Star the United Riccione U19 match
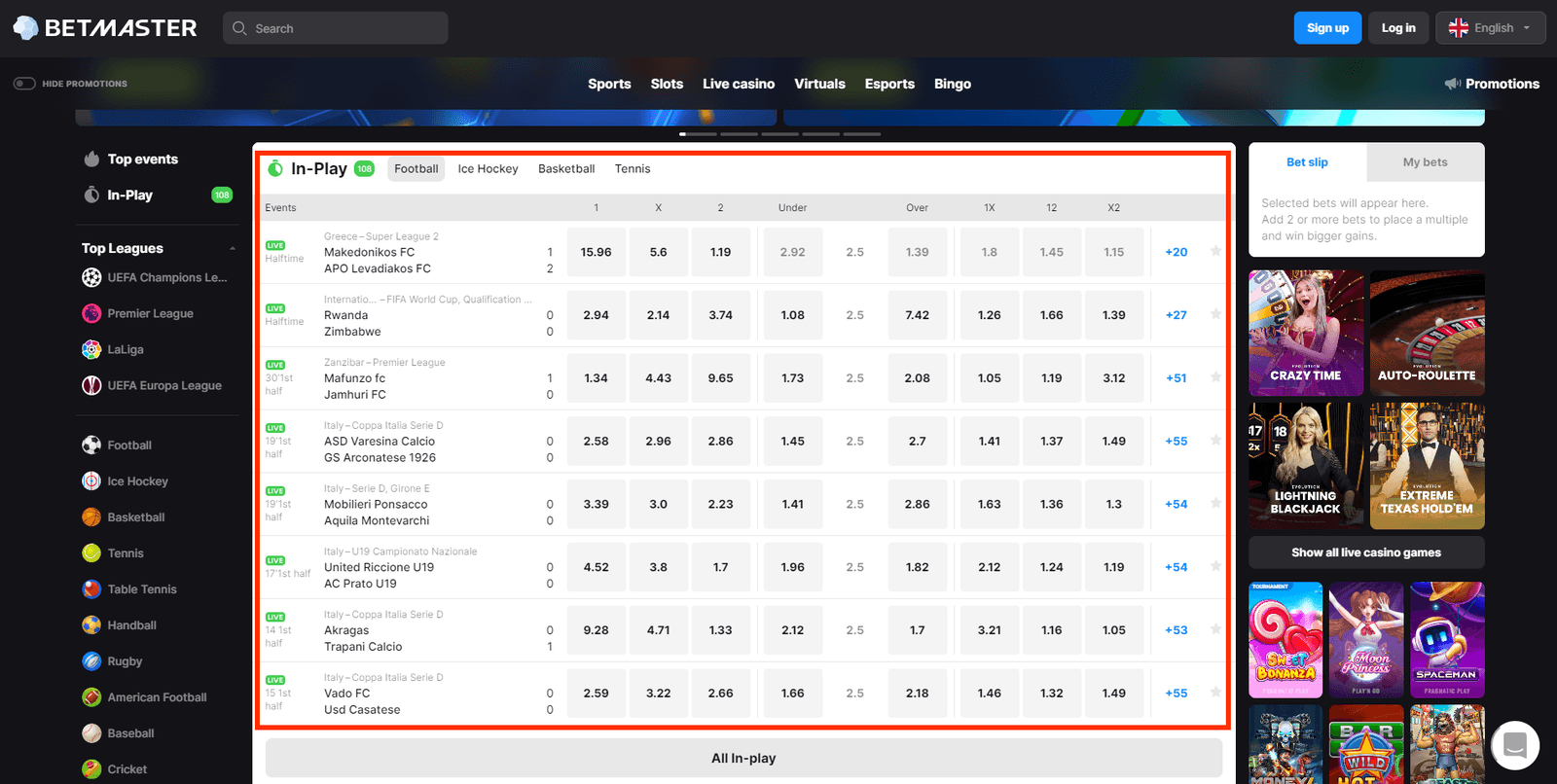Image resolution: width=1557 pixels, height=784 pixels. click(1215, 566)
